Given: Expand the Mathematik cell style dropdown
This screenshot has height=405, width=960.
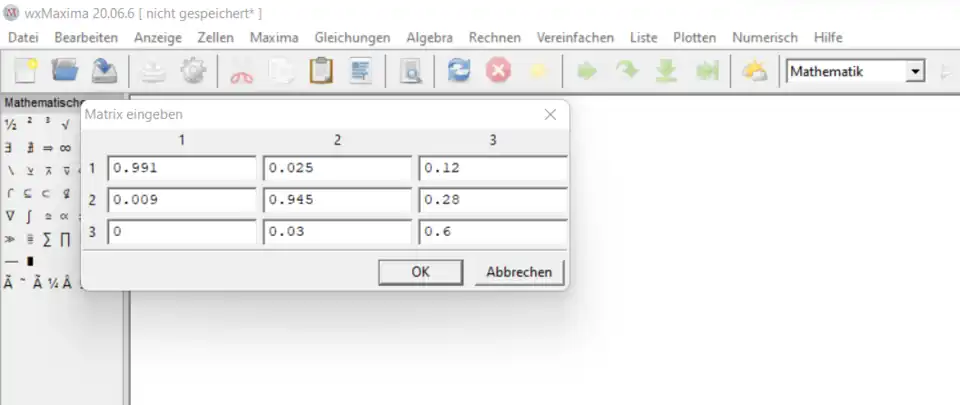Looking at the screenshot, I should (x=914, y=72).
